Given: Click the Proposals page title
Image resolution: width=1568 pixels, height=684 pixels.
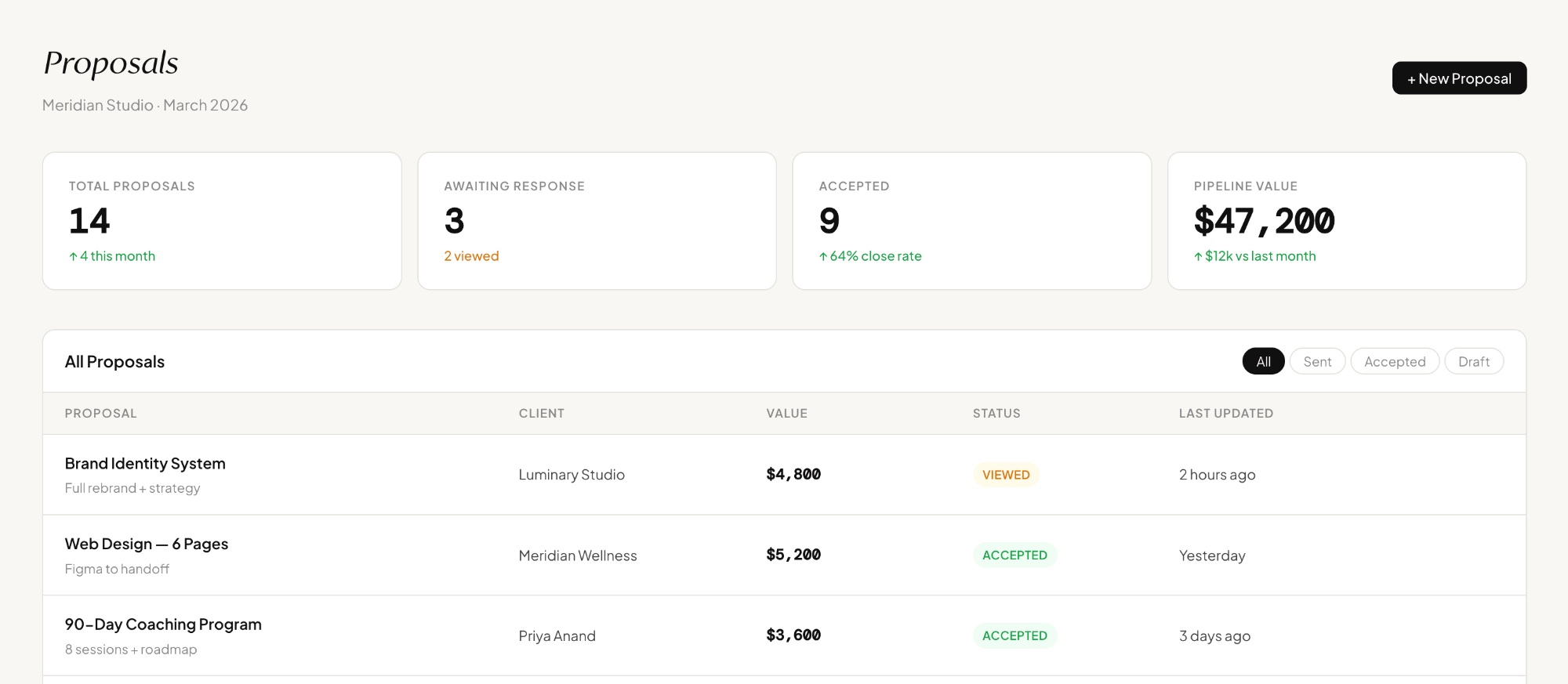Looking at the screenshot, I should (x=111, y=63).
